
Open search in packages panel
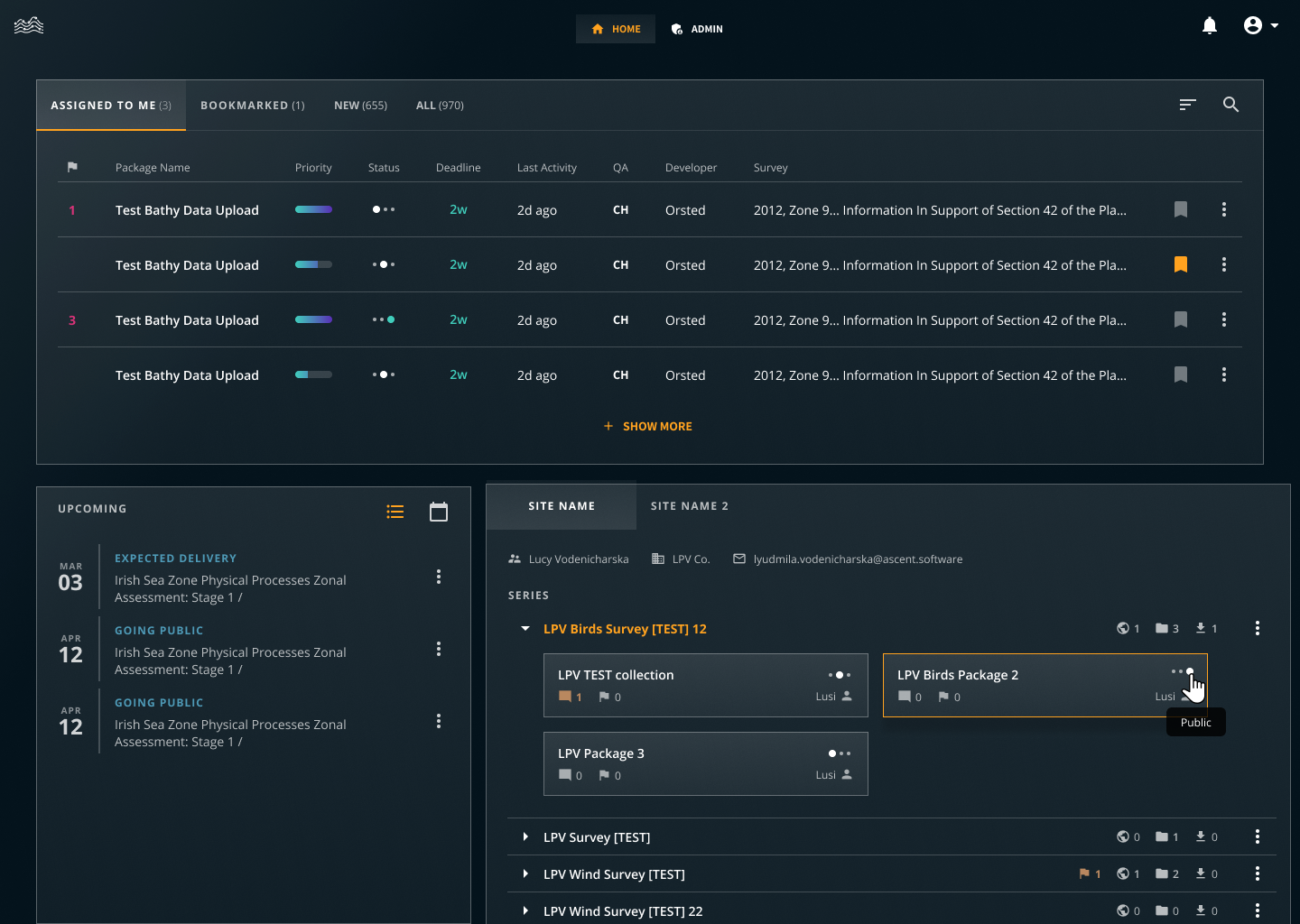[1230, 105]
